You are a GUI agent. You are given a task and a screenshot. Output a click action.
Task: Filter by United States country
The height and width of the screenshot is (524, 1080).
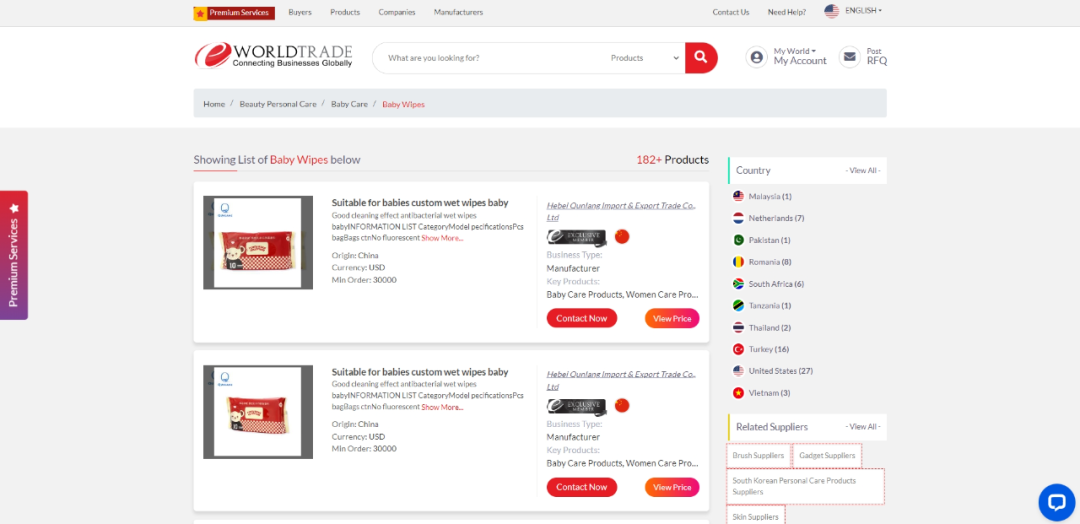(x=779, y=371)
